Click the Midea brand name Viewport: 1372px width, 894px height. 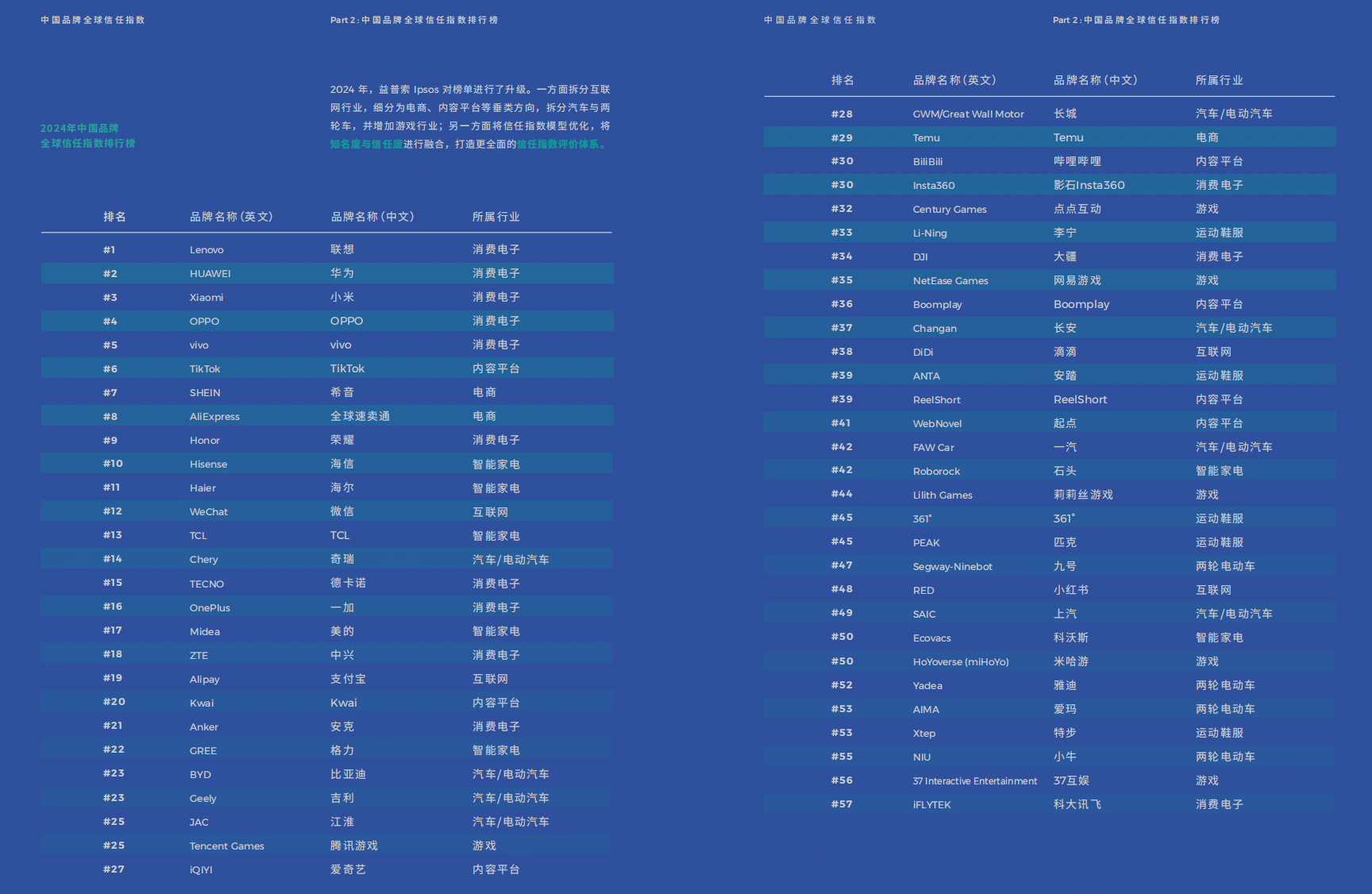click(205, 632)
